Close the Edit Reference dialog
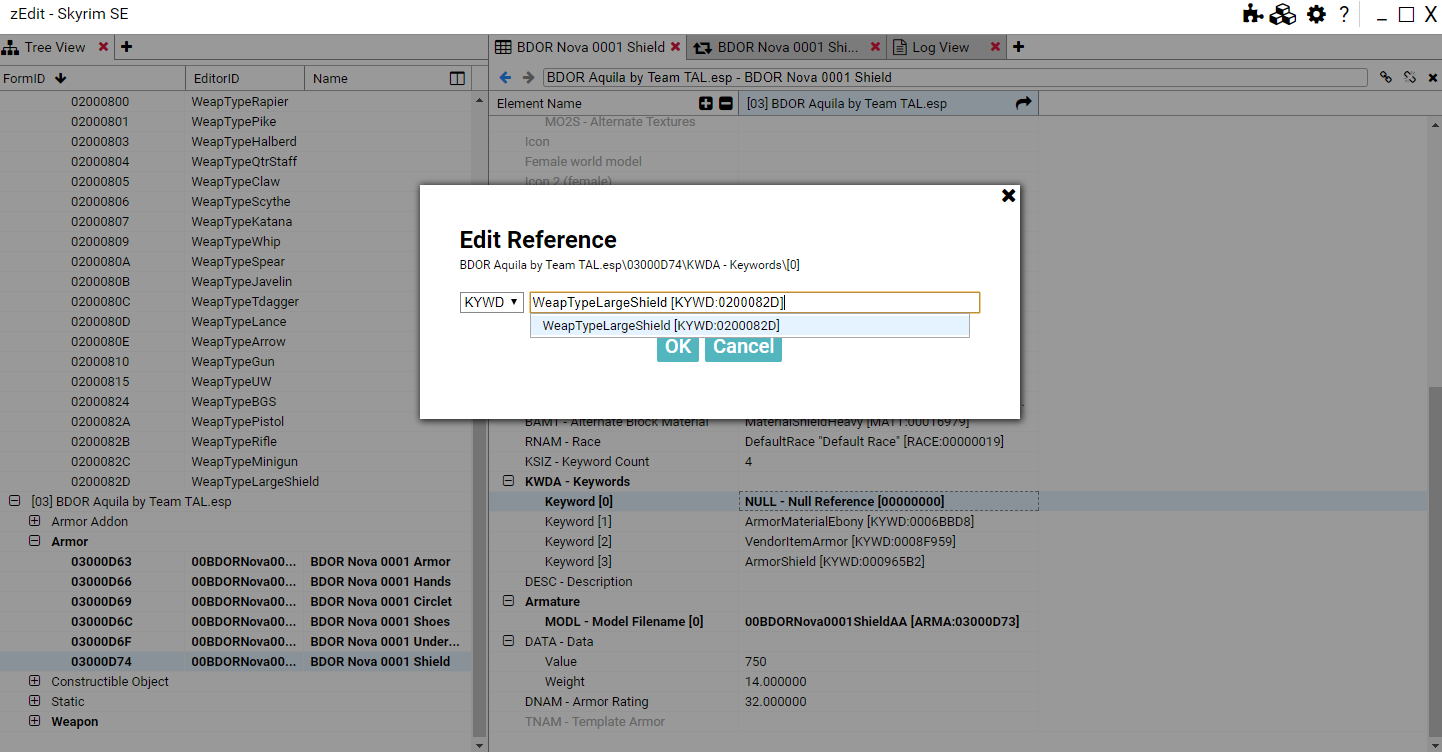The image size is (1442, 752). 1008,196
